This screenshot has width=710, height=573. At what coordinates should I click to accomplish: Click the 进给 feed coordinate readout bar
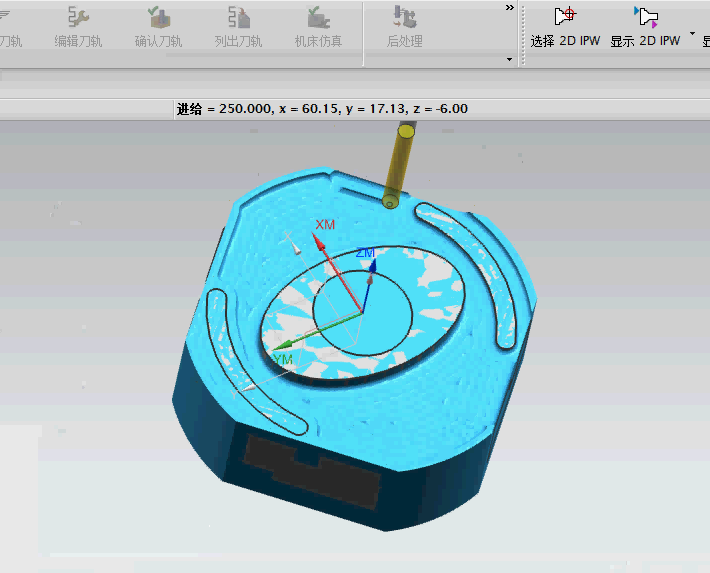[x=322, y=109]
